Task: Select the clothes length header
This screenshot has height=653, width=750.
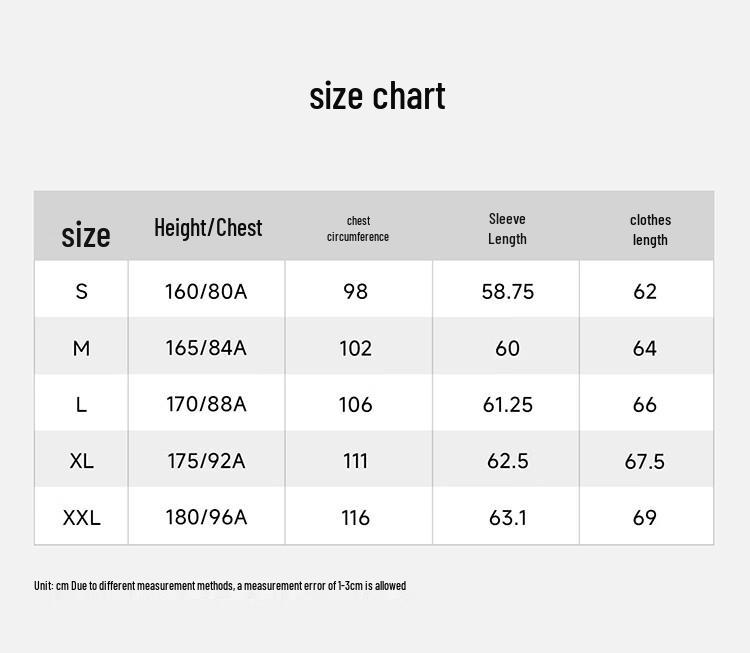Action: [x=650, y=230]
